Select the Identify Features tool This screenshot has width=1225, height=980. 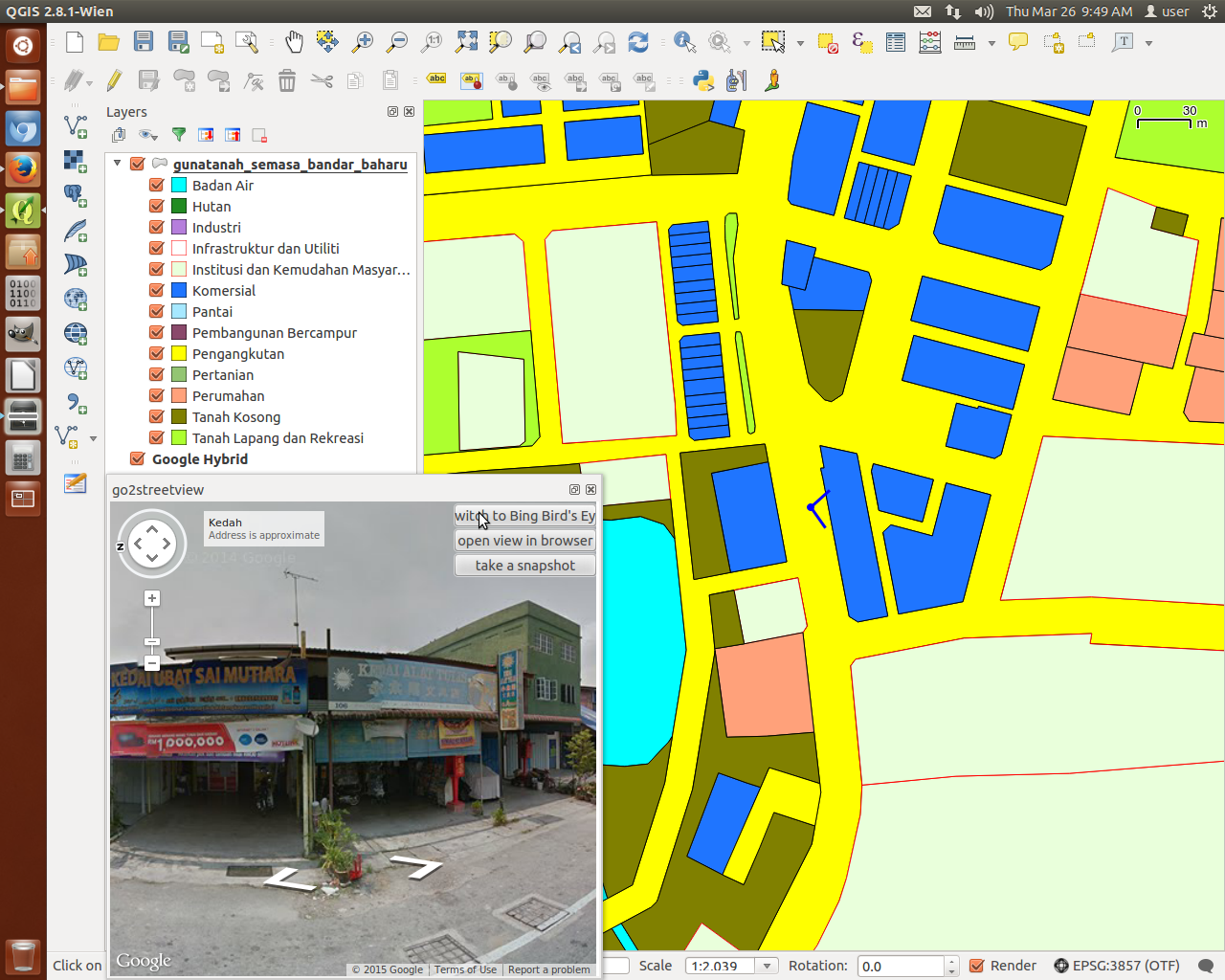[683, 42]
